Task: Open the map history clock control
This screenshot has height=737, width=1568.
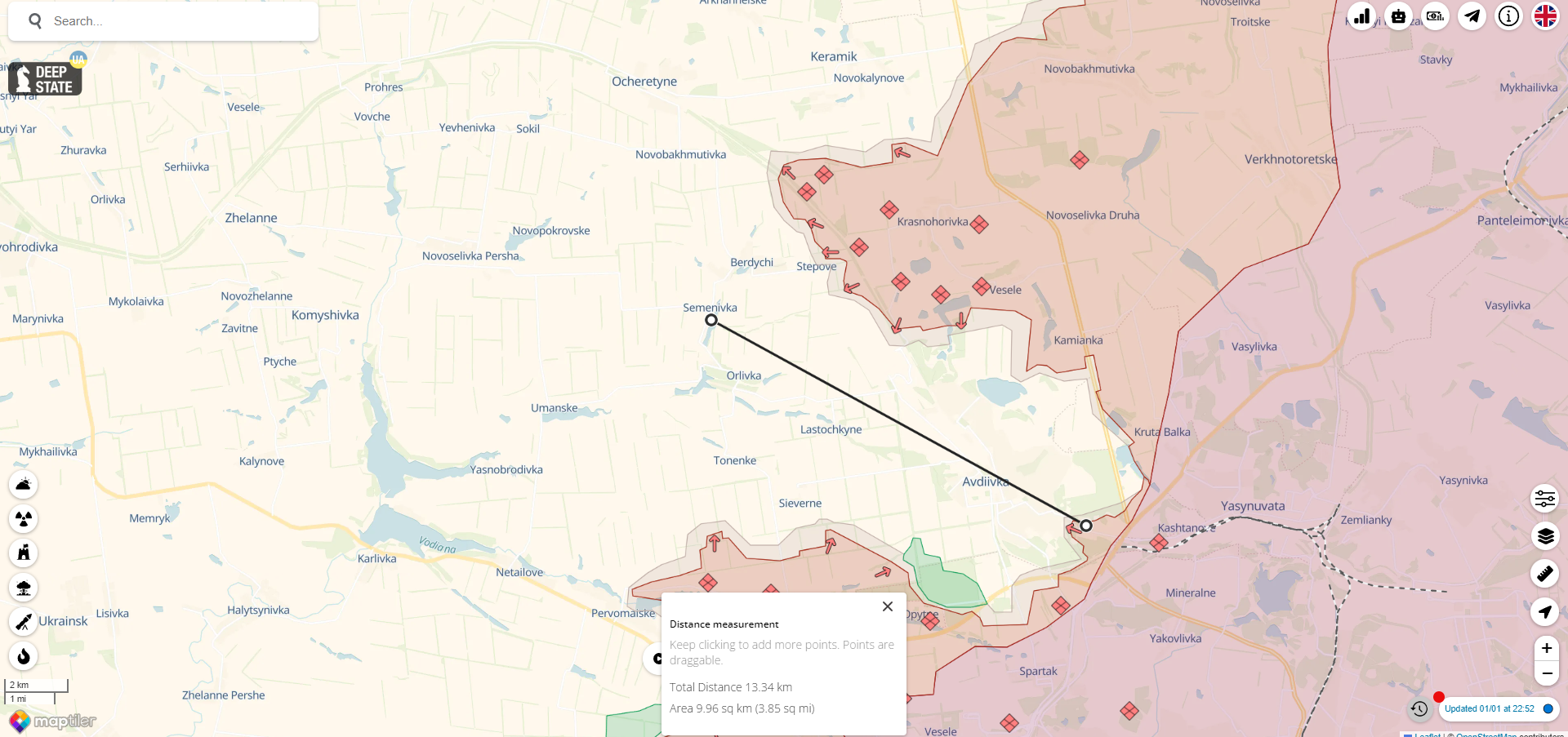Action: (x=1419, y=708)
